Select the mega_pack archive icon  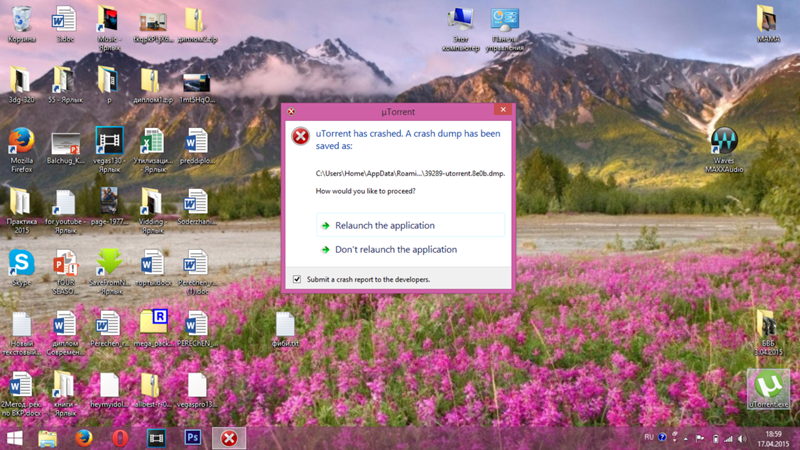click(x=153, y=328)
